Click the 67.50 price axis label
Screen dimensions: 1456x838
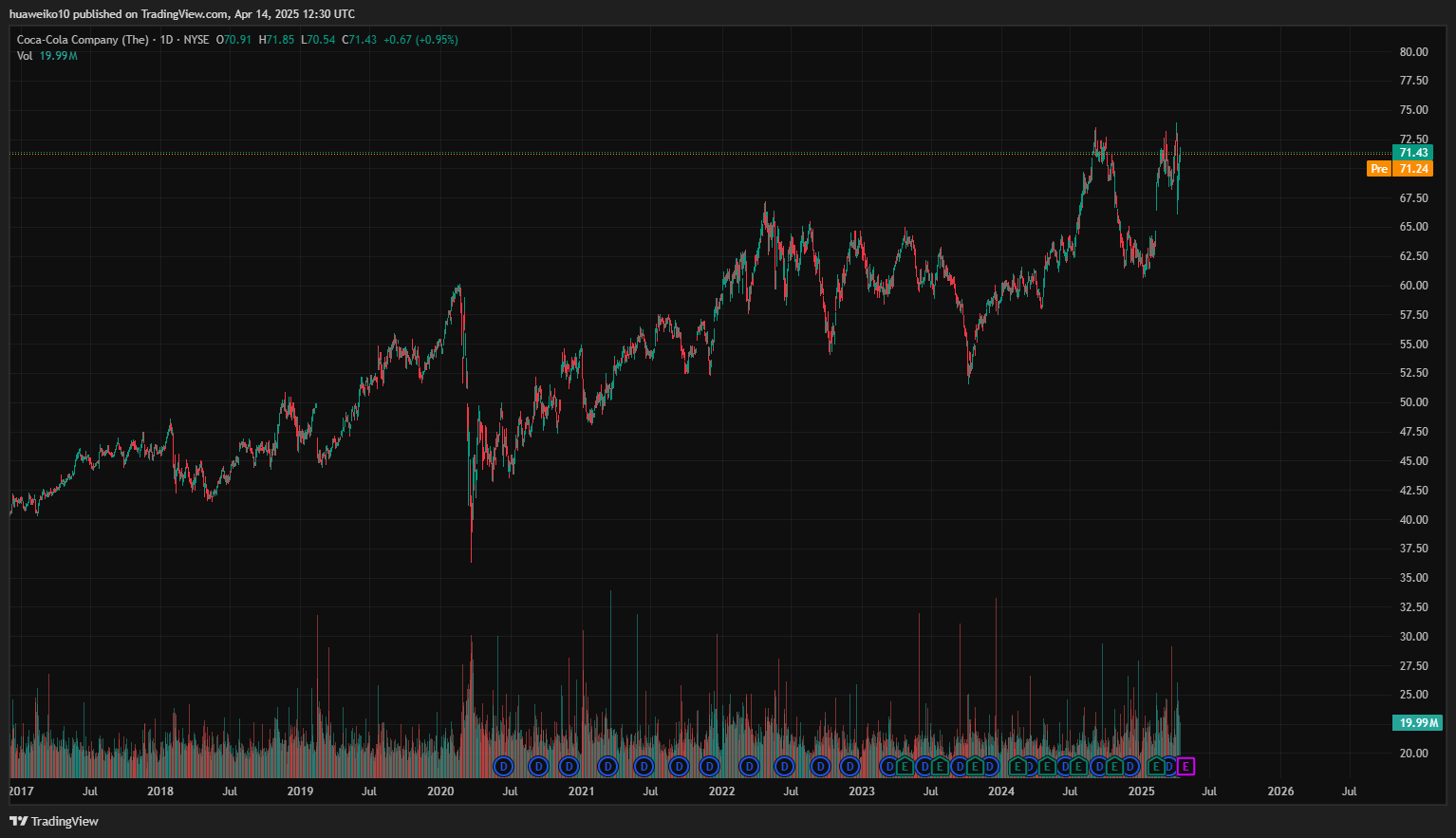click(x=1413, y=198)
